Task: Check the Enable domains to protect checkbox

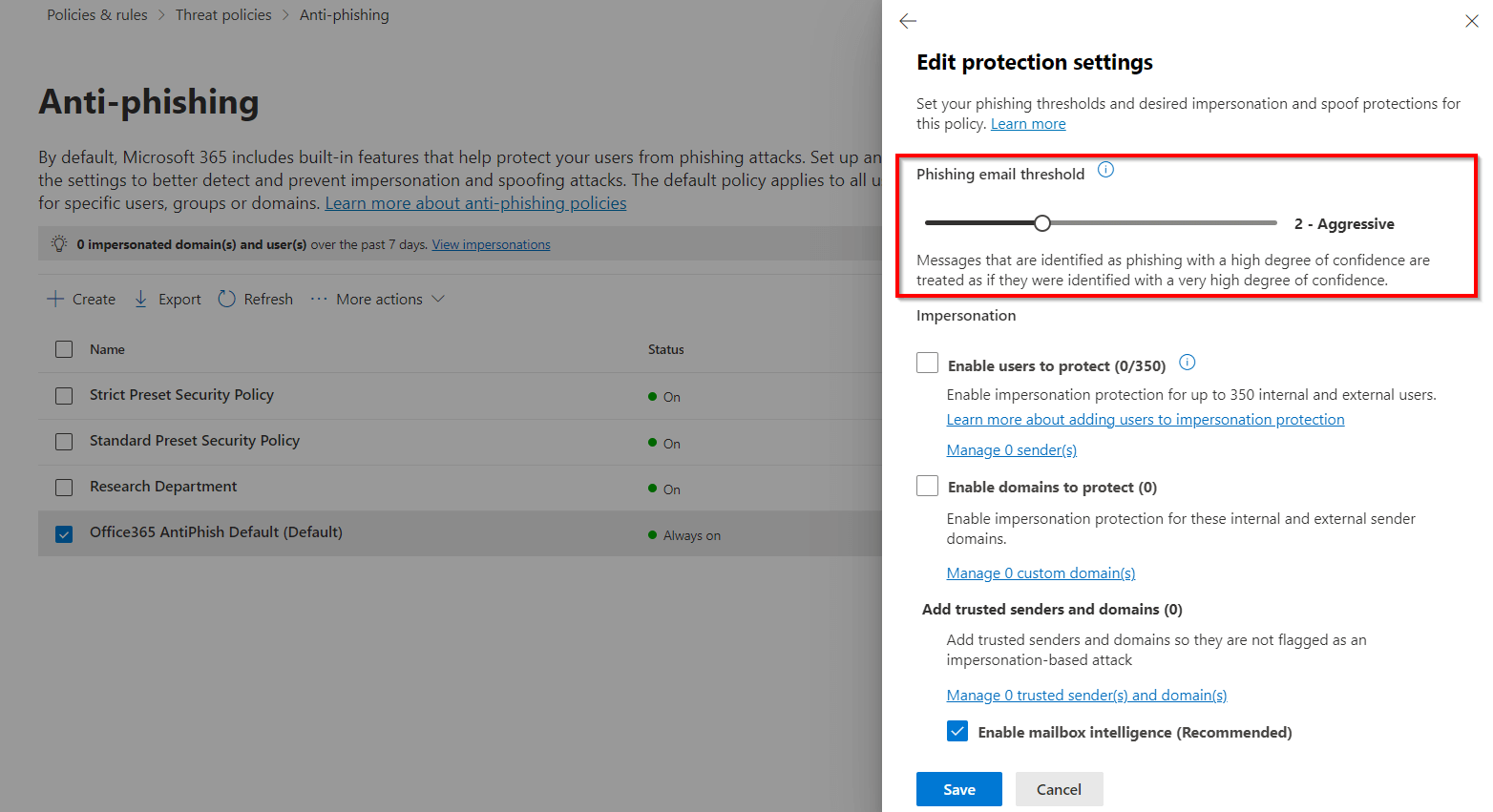Action: coord(927,485)
